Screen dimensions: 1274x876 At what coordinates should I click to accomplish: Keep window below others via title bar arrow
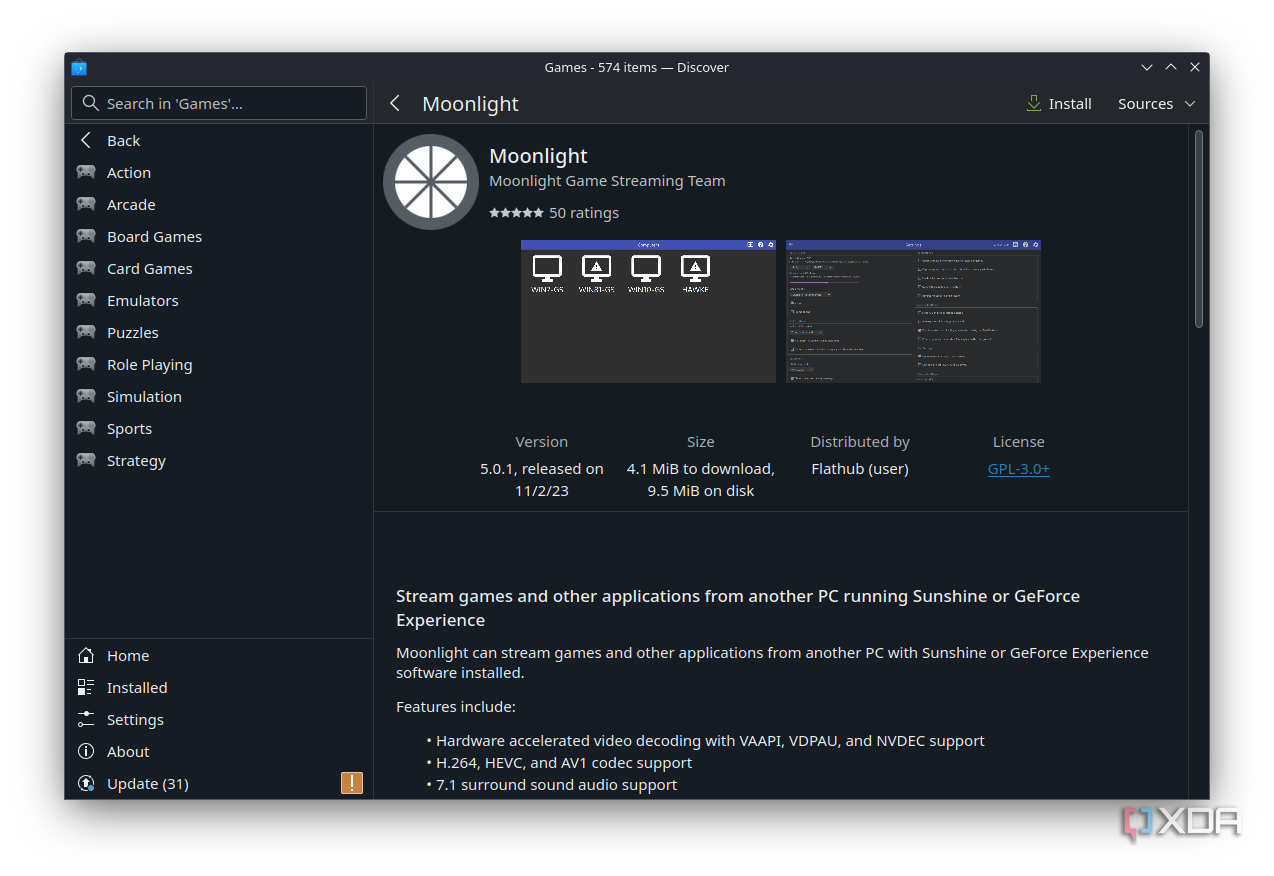pos(1147,67)
